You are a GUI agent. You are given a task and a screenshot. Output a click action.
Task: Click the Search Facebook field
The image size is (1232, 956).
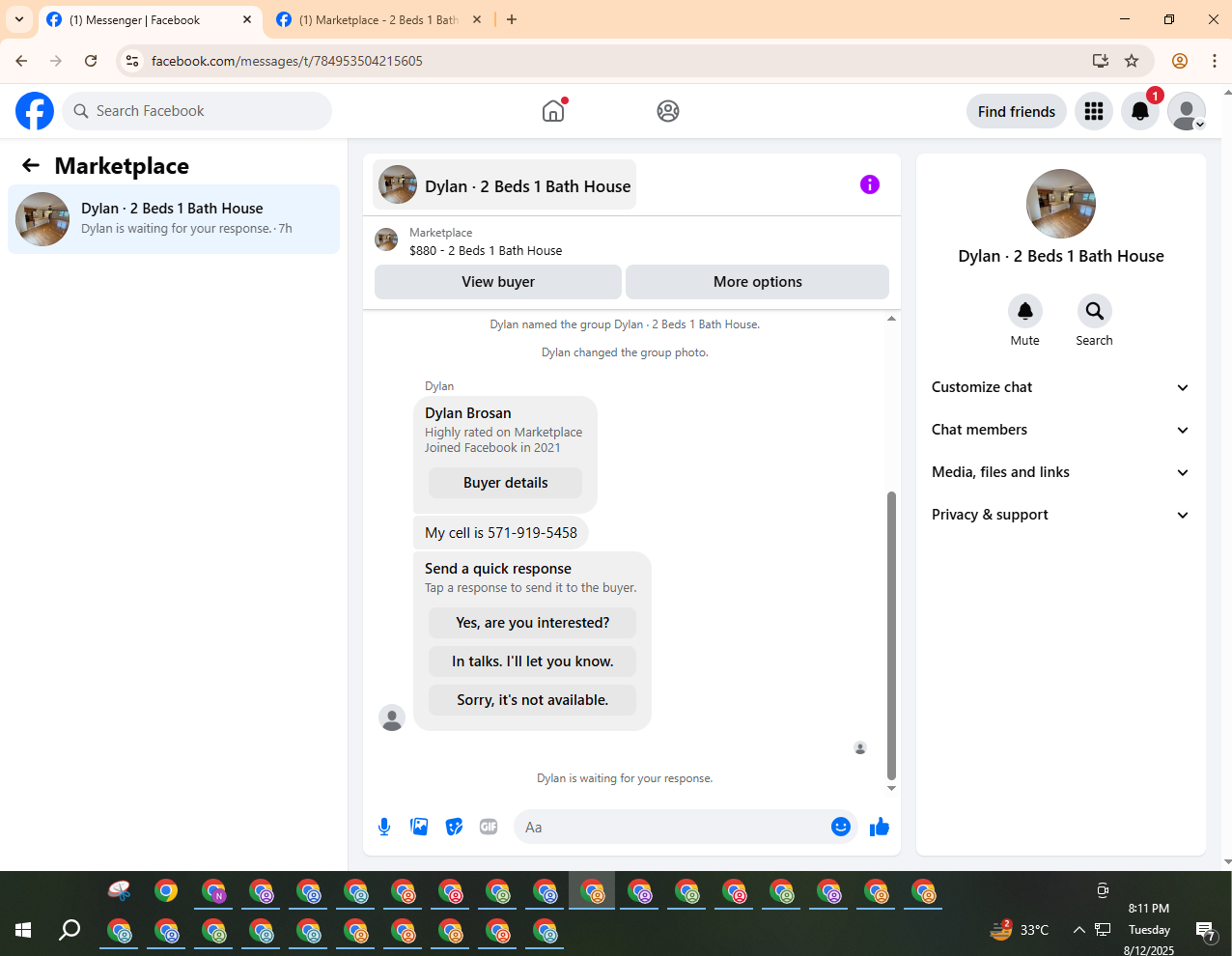pos(197,111)
